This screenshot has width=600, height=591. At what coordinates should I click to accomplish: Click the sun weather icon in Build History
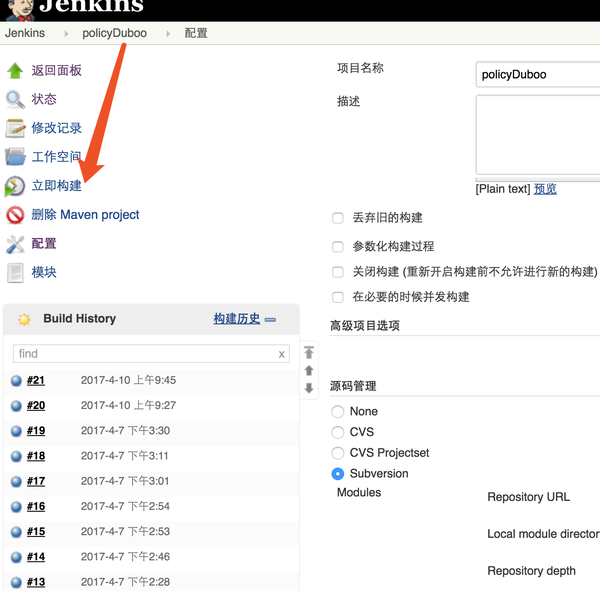[x=24, y=319]
